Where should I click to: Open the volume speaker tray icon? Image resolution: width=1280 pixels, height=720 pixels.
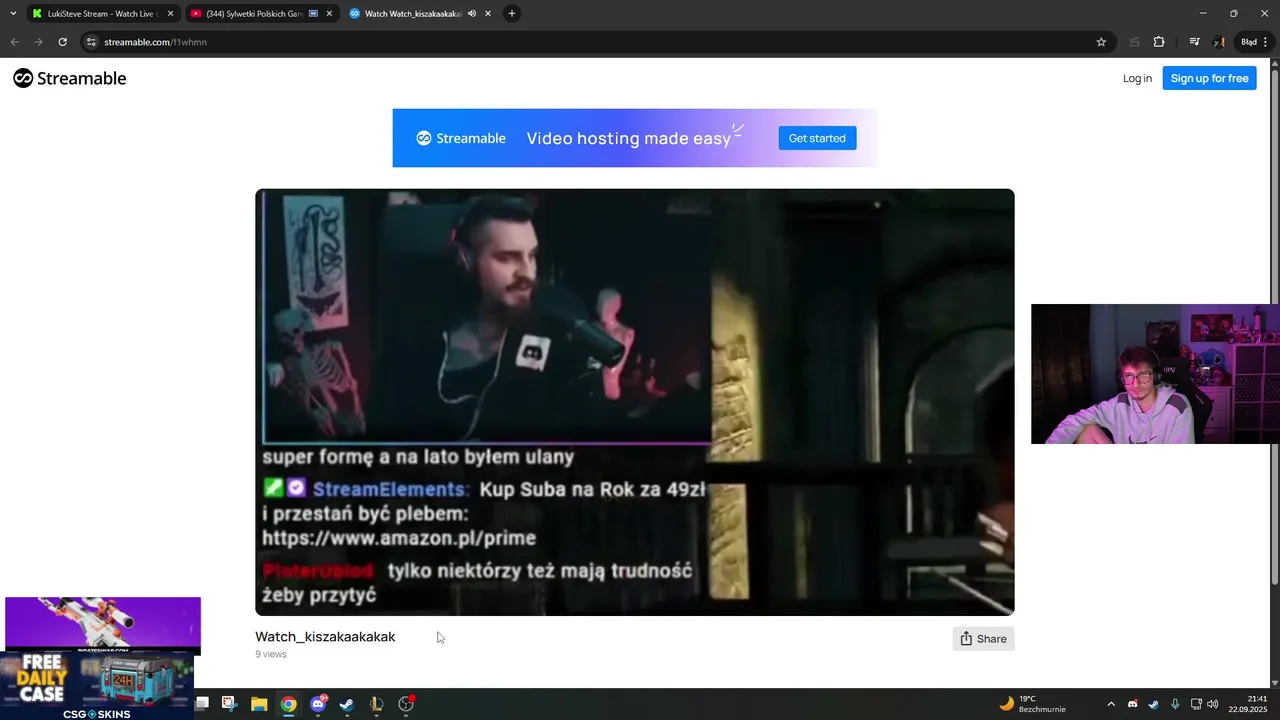(1213, 704)
